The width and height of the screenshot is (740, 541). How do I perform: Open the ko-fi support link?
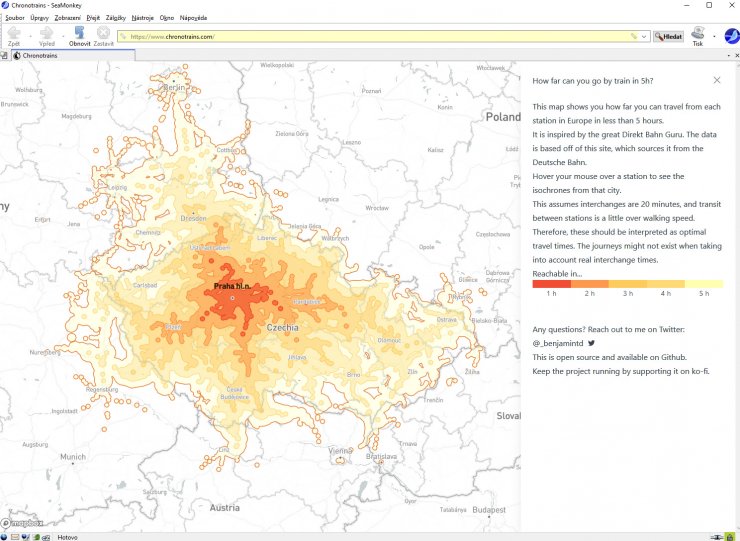pos(700,371)
